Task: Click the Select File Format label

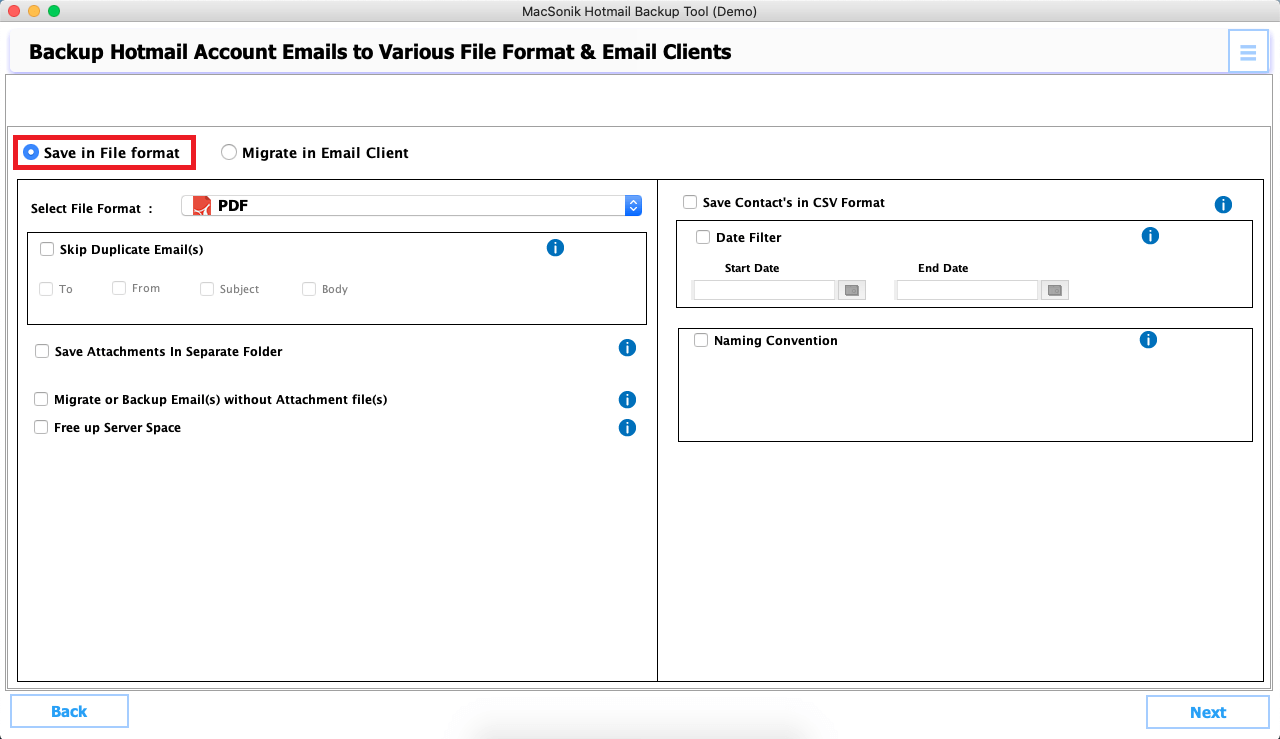Action: point(92,209)
